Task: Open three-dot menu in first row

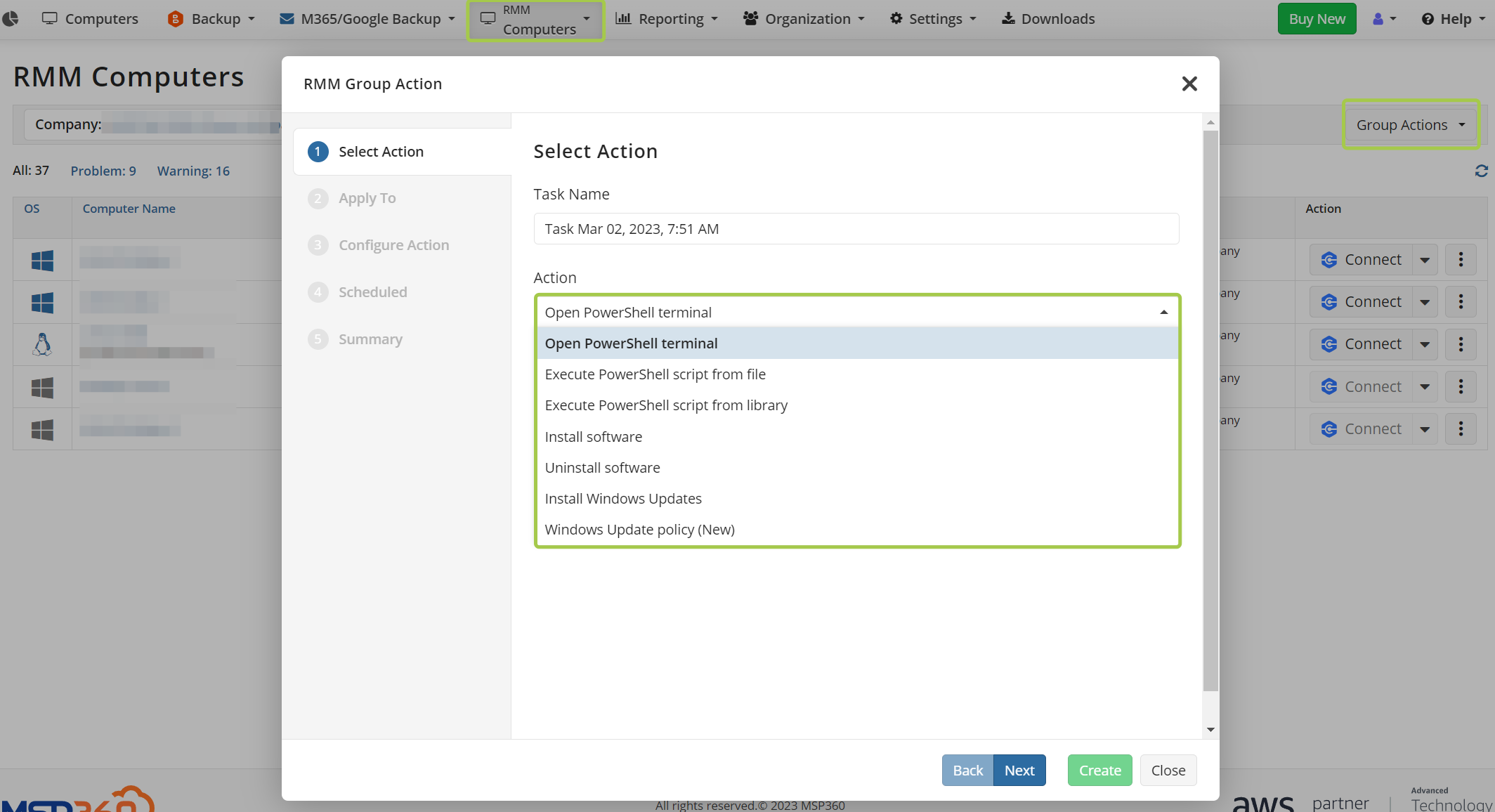Action: [1461, 260]
